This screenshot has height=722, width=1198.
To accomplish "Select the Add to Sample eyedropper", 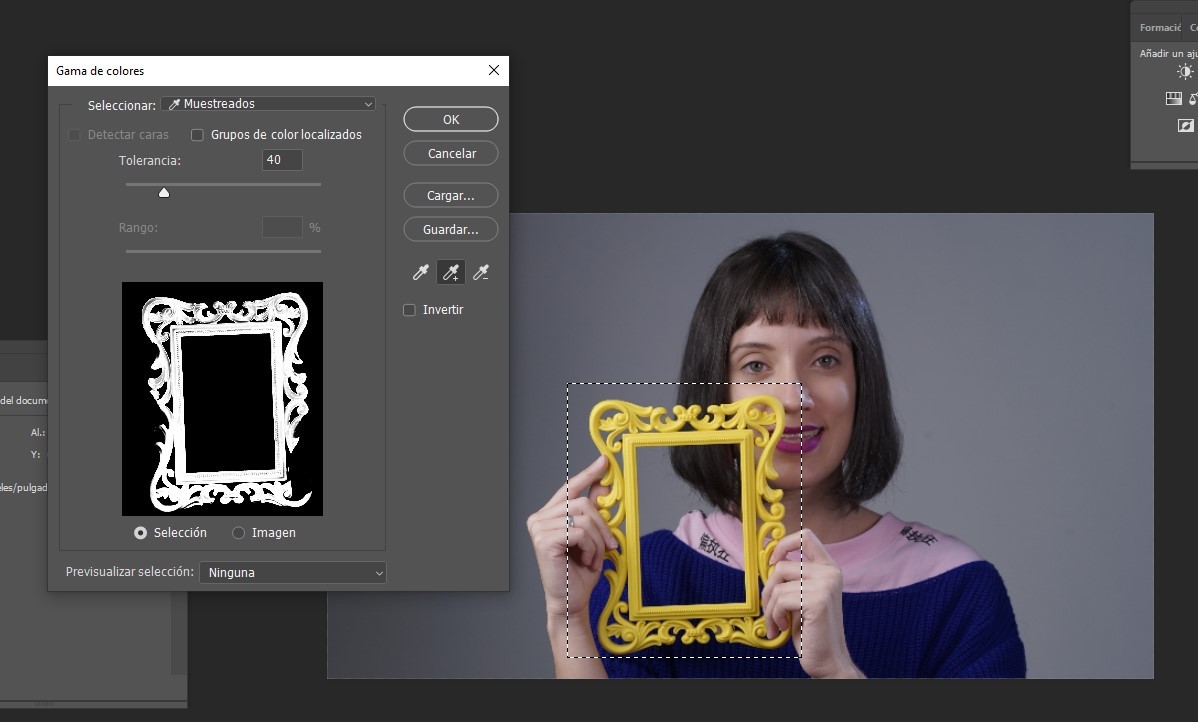I will pos(451,273).
